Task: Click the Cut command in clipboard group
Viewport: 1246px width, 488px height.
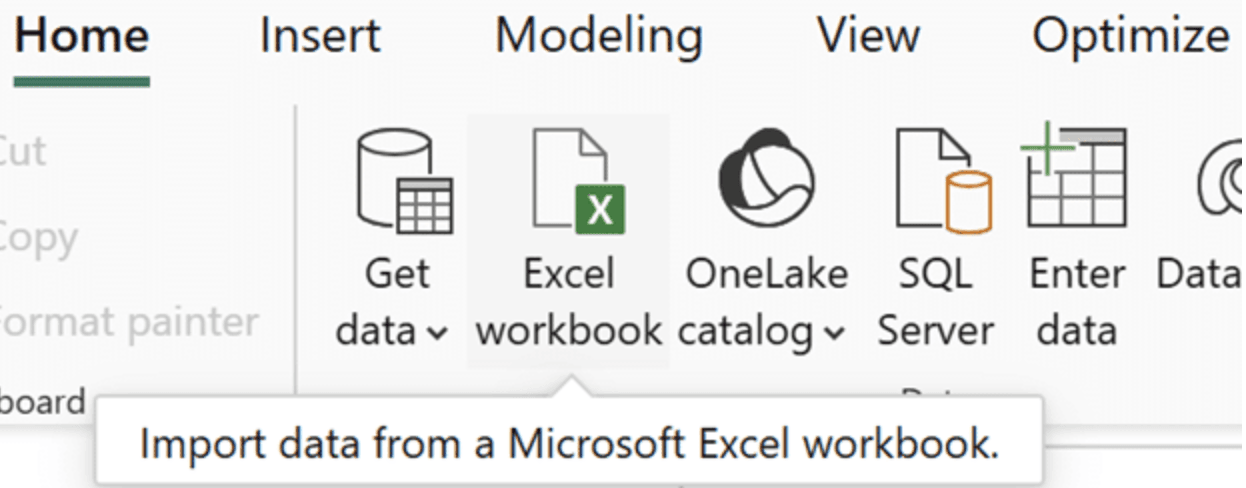Action: [x=22, y=151]
